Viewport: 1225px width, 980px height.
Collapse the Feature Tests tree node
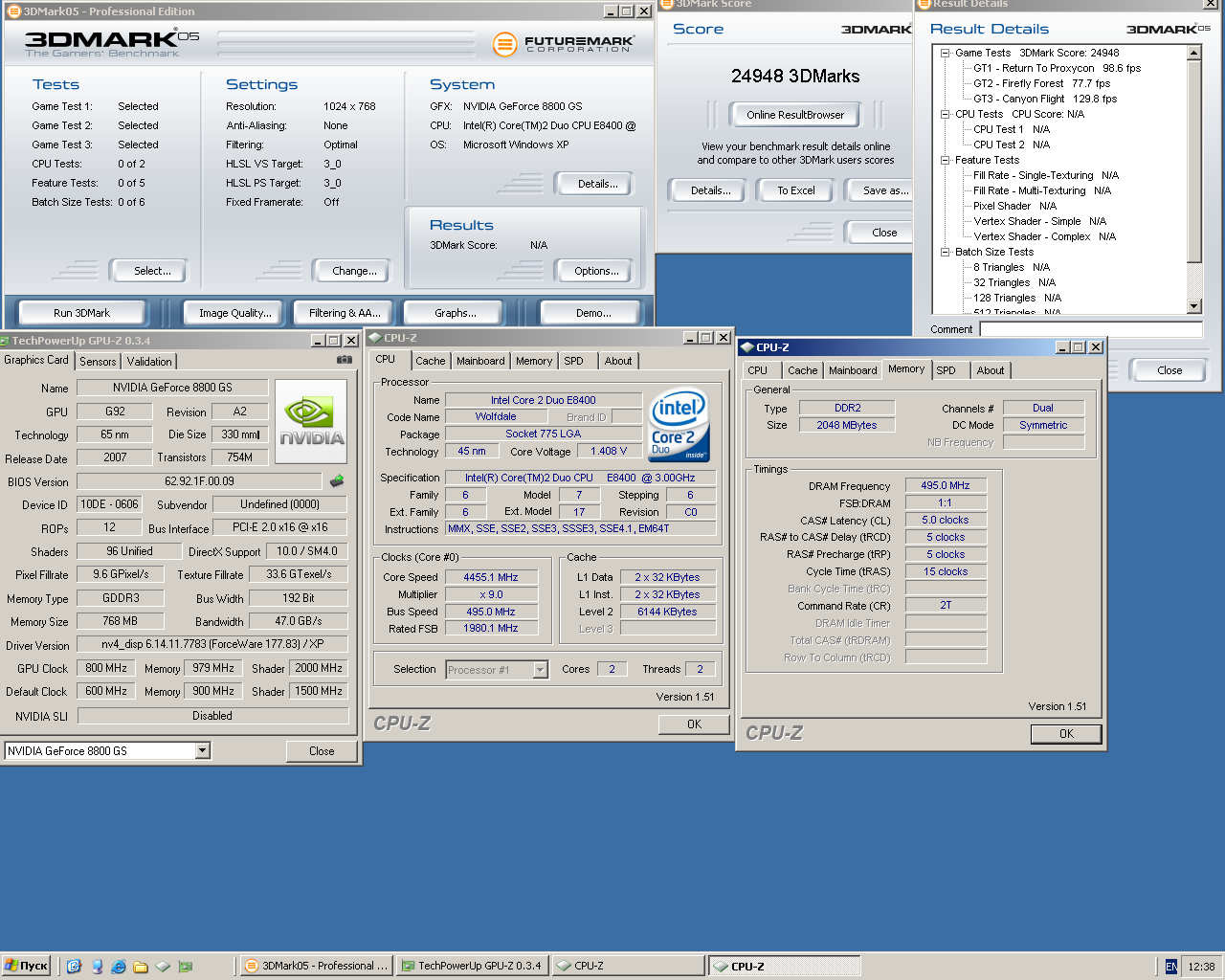(x=945, y=160)
